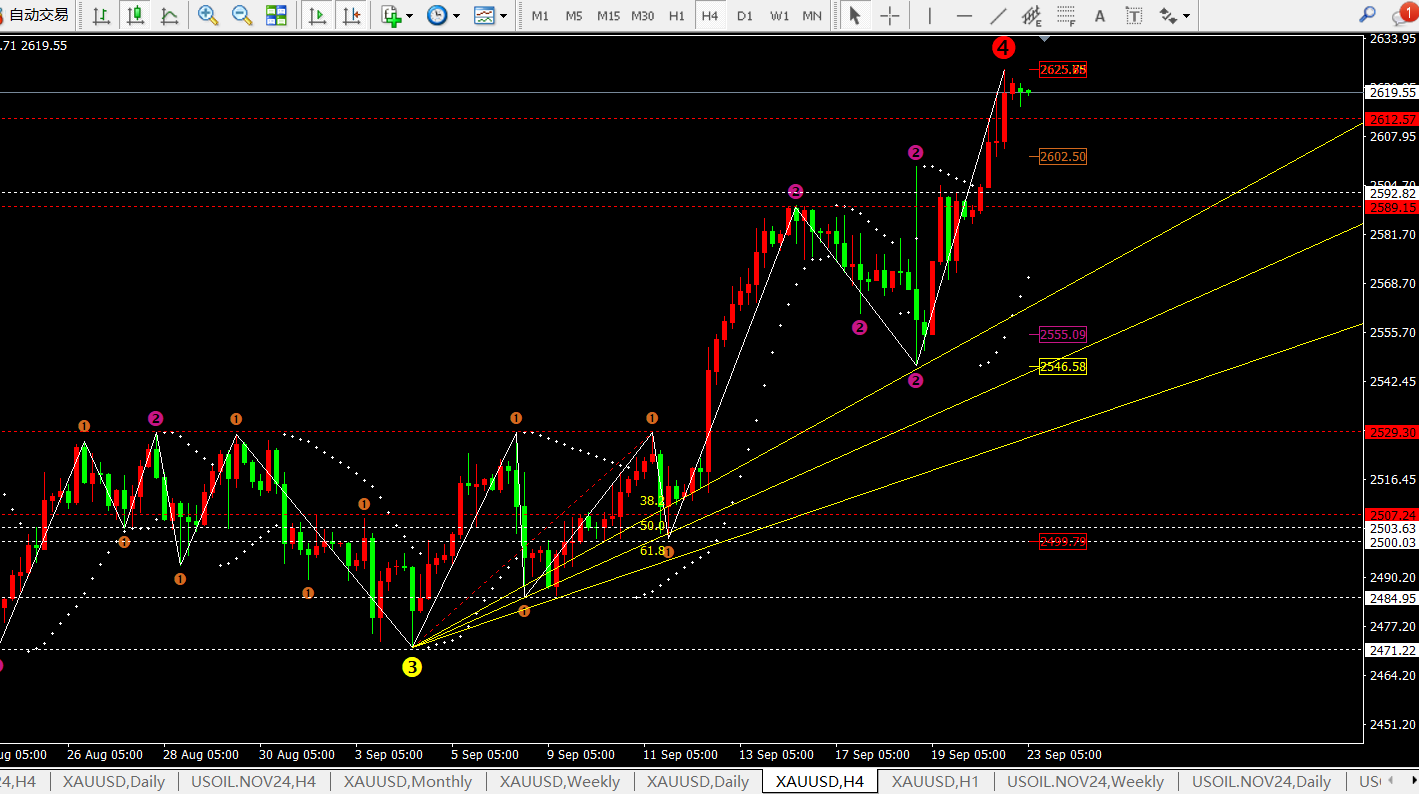Screen dimensions: 1419x795
Task: Select the text label tool
Action: [x=1134, y=15]
